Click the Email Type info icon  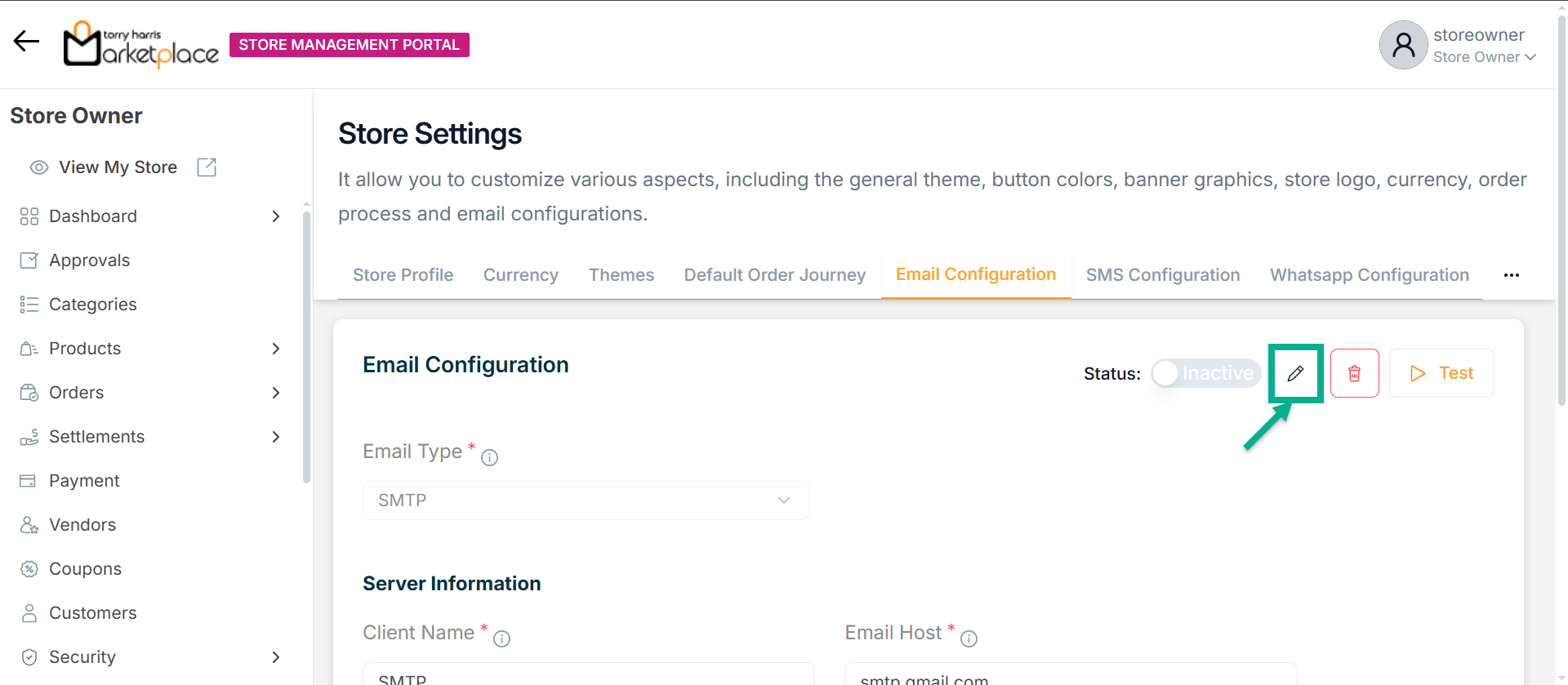coord(489,458)
